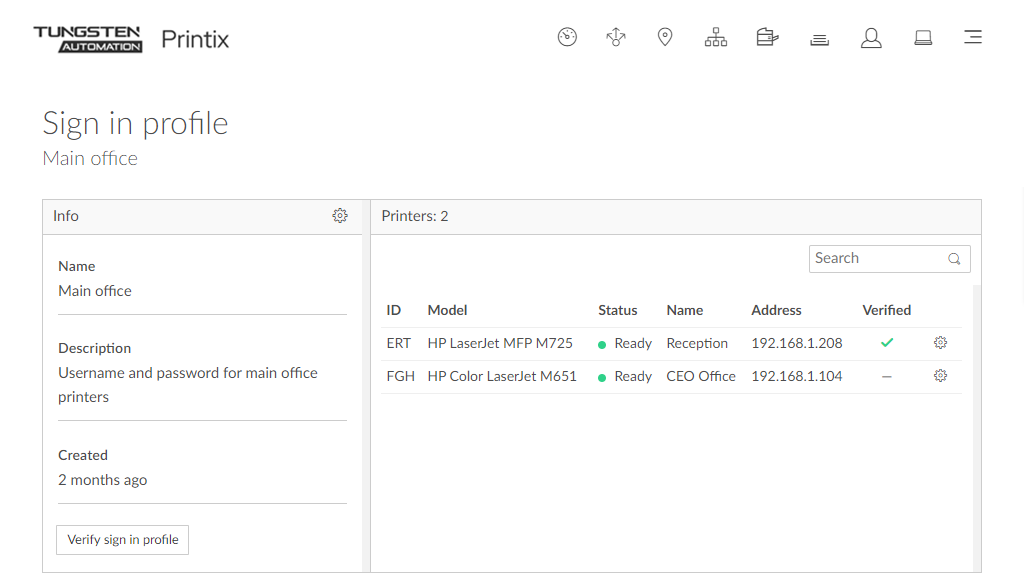Image resolution: width=1024 pixels, height=588 pixels.
Task: Click the Info panel gear icon
Action: point(340,216)
